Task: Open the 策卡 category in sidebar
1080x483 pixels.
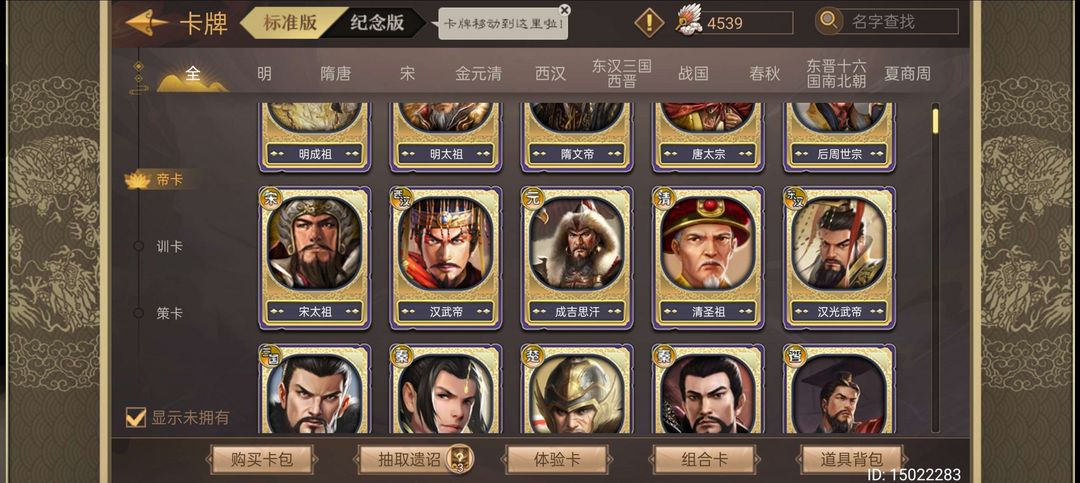Action: 169,313
